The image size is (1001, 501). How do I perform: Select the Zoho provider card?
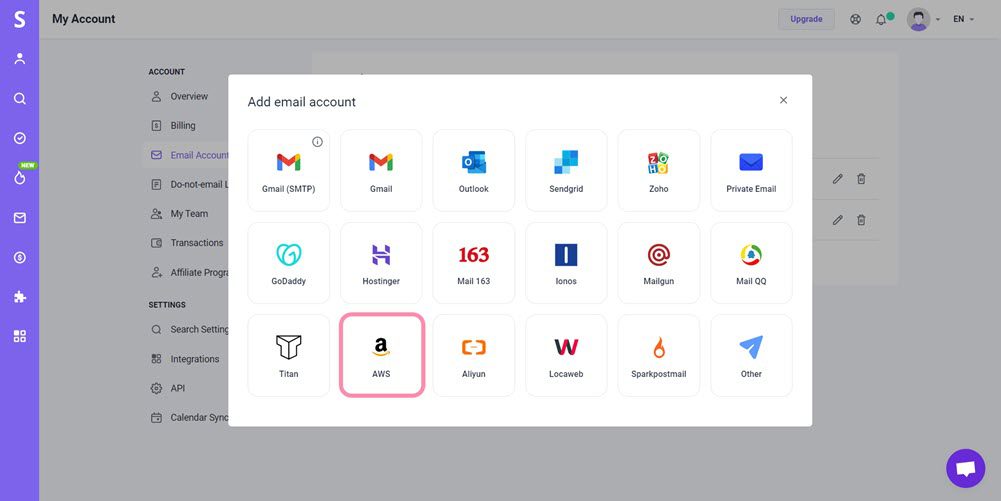pos(659,170)
